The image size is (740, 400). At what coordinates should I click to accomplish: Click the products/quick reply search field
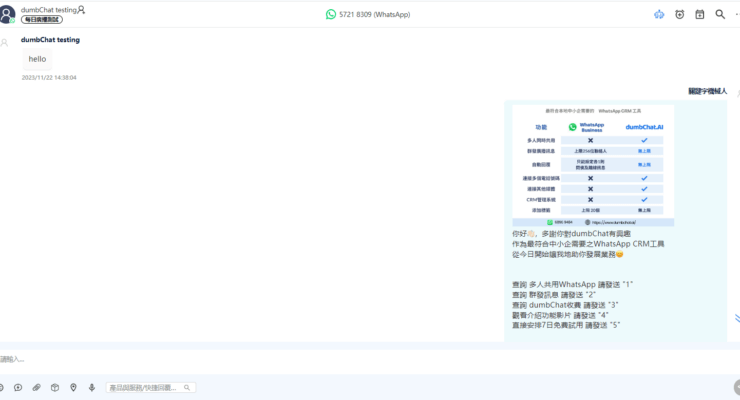[151, 387]
